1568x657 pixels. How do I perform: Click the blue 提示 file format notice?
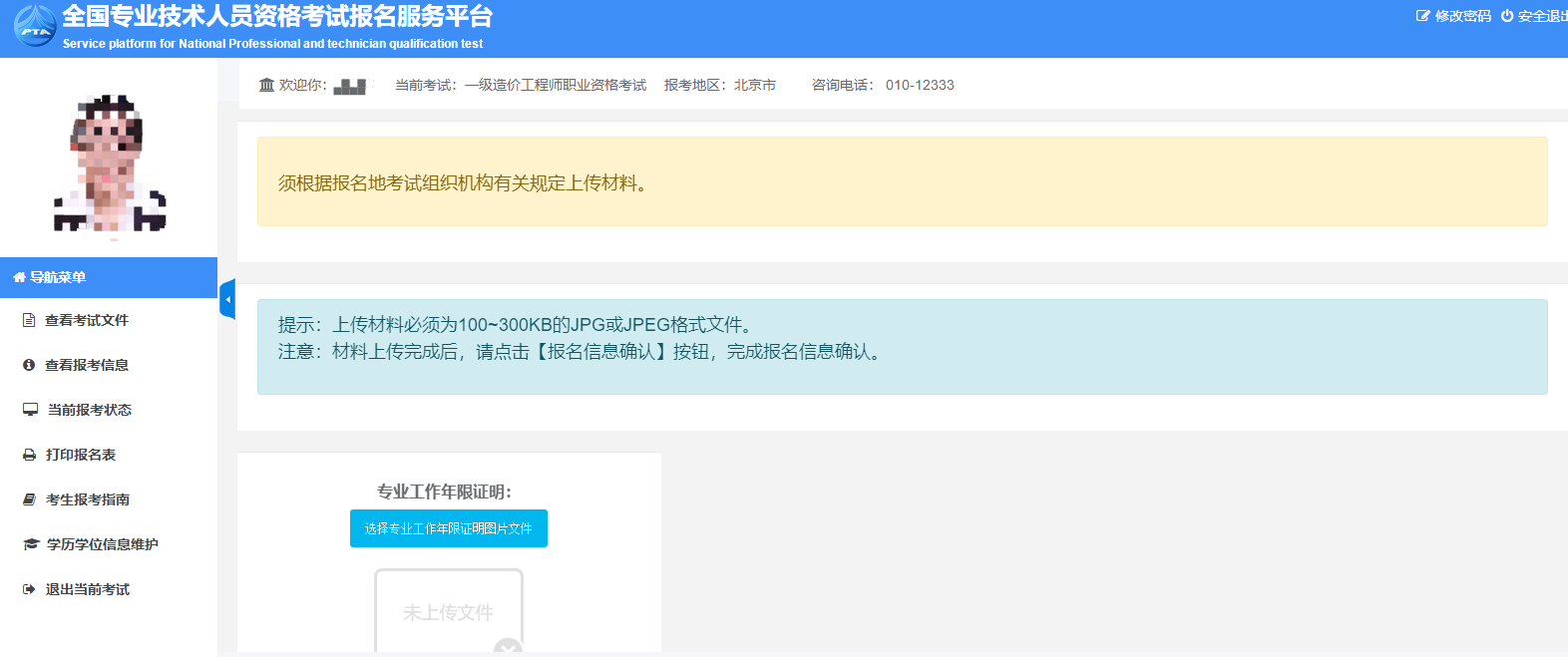(902, 346)
